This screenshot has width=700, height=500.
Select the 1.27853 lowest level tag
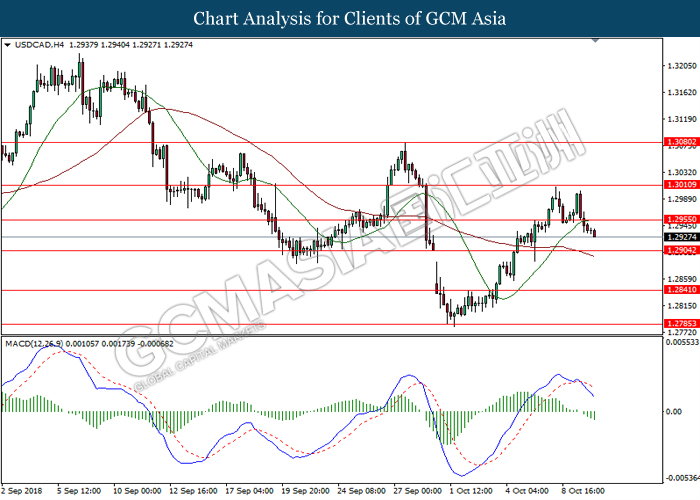click(x=681, y=324)
